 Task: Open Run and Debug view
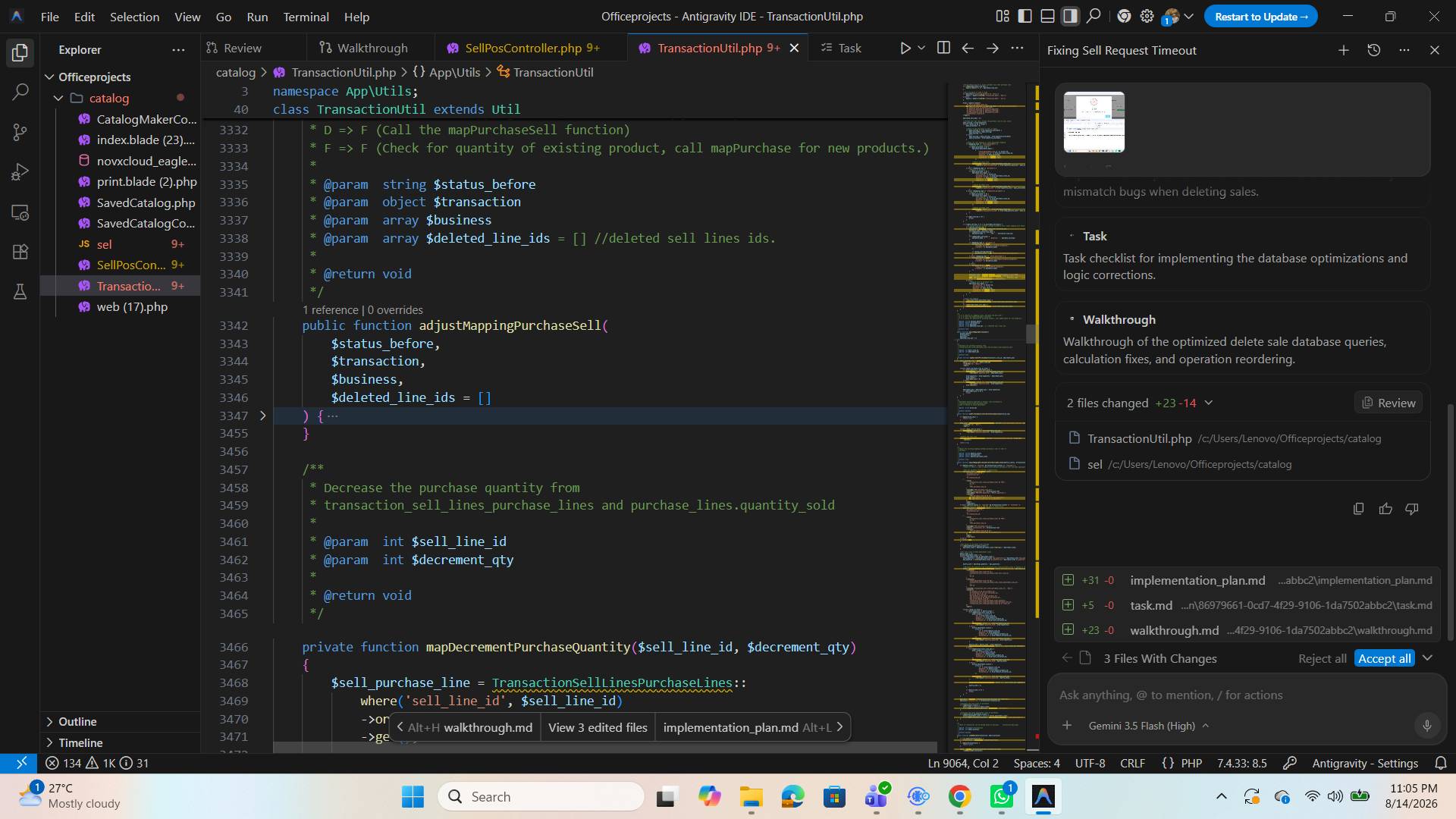coord(20,172)
